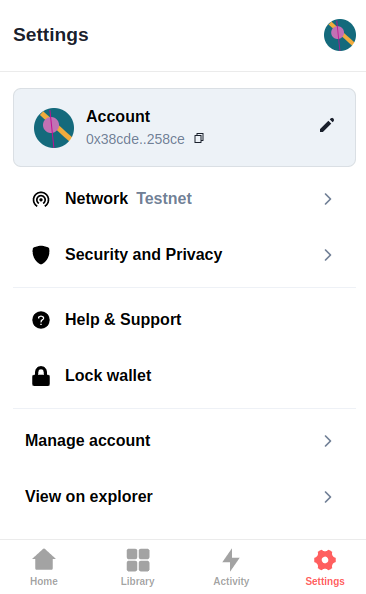366x594 pixels.
Task: Switch to the Home tab
Action: [44, 567]
